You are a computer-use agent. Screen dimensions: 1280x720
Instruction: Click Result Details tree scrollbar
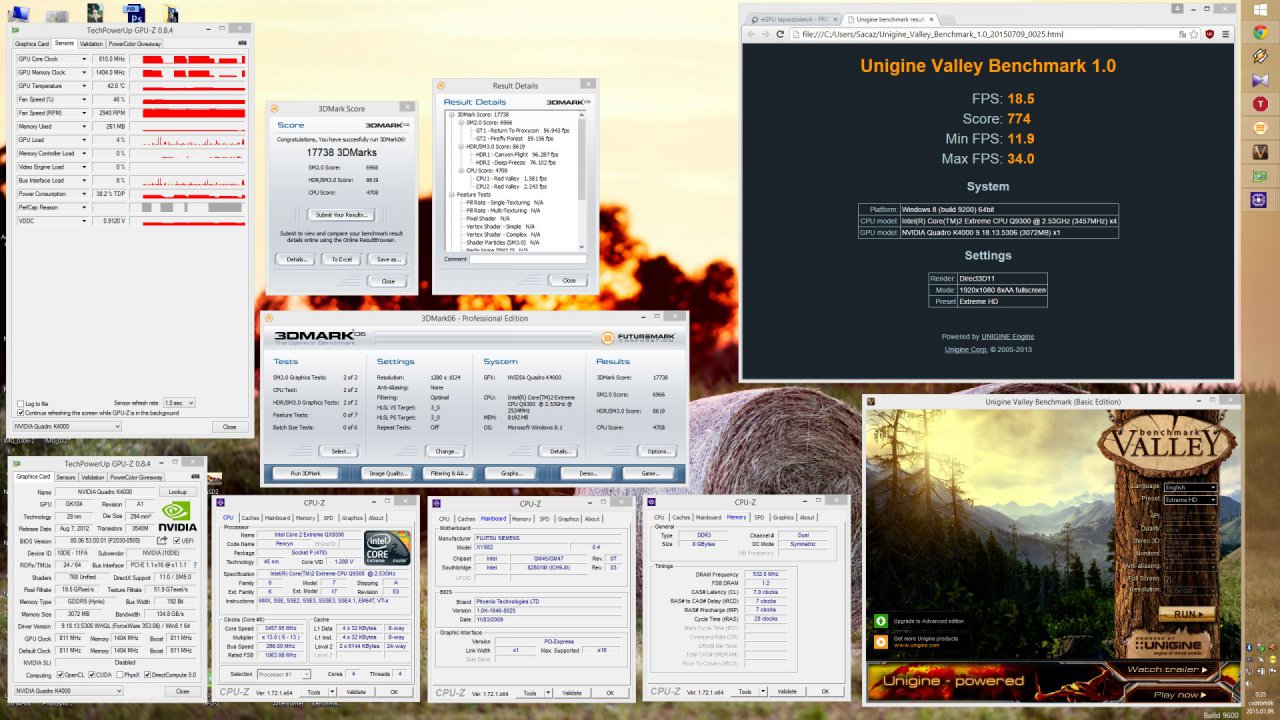[x=582, y=180]
